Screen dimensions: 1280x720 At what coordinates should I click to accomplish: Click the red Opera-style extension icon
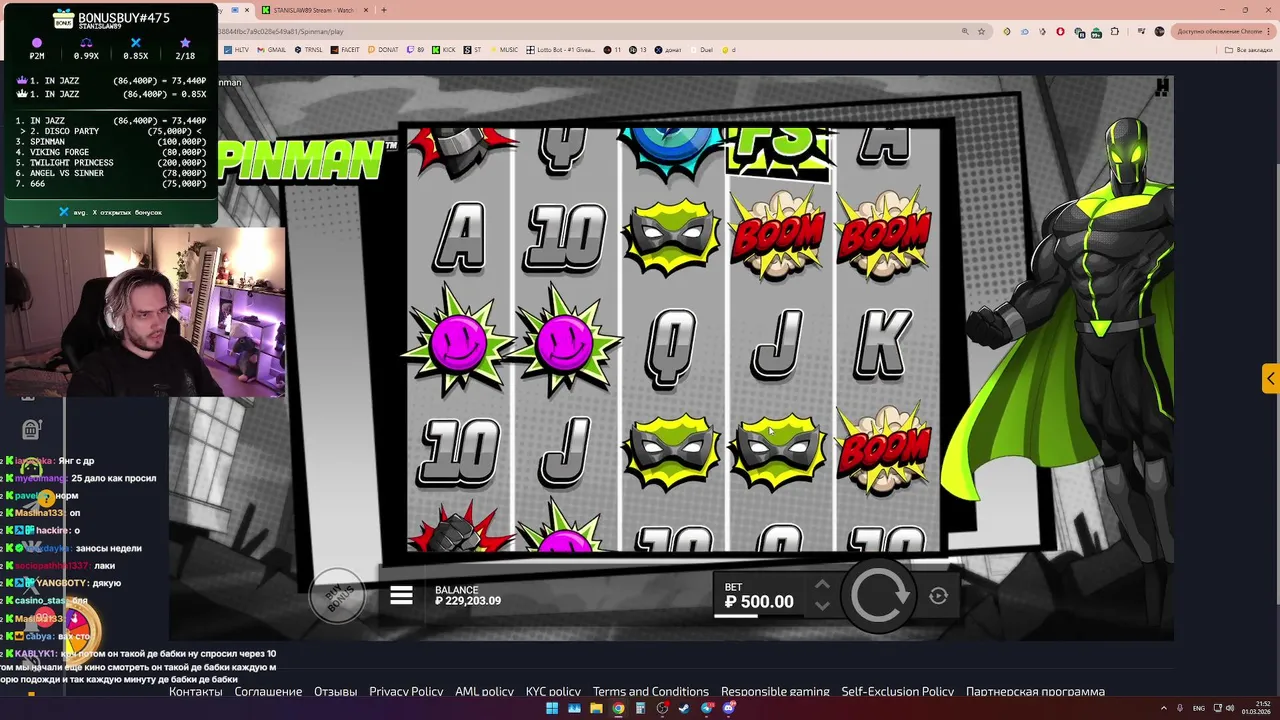click(1060, 31)
